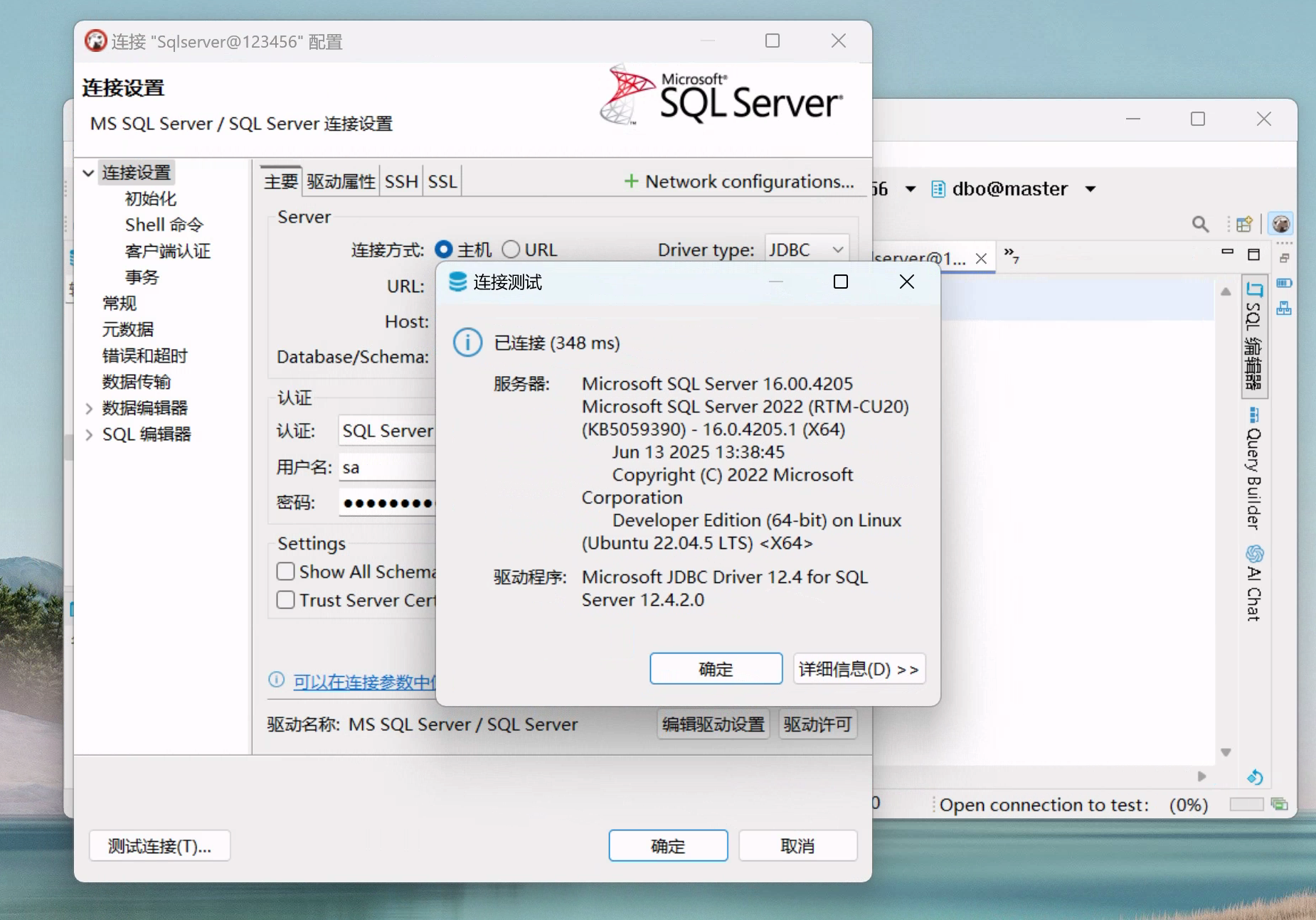Open the connection parameters hint link
The width and height of the screenshot is (1316, 920).
(365, 682)
